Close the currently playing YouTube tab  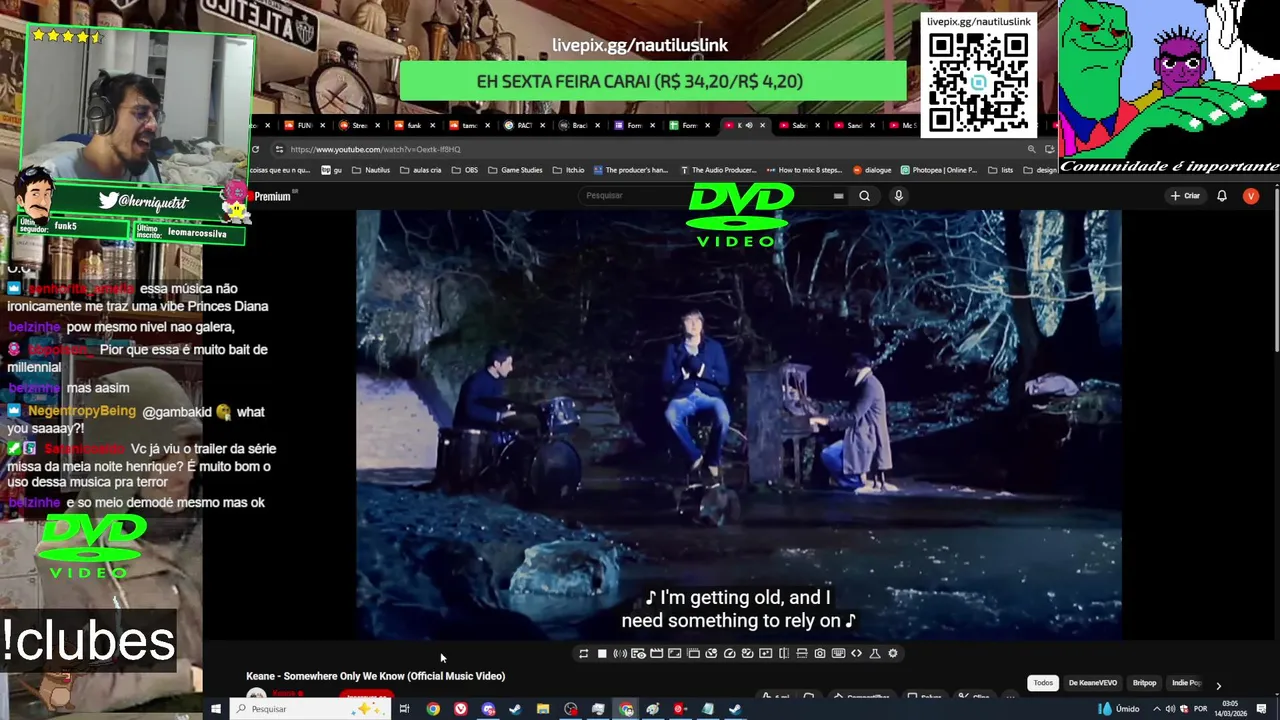762,125
